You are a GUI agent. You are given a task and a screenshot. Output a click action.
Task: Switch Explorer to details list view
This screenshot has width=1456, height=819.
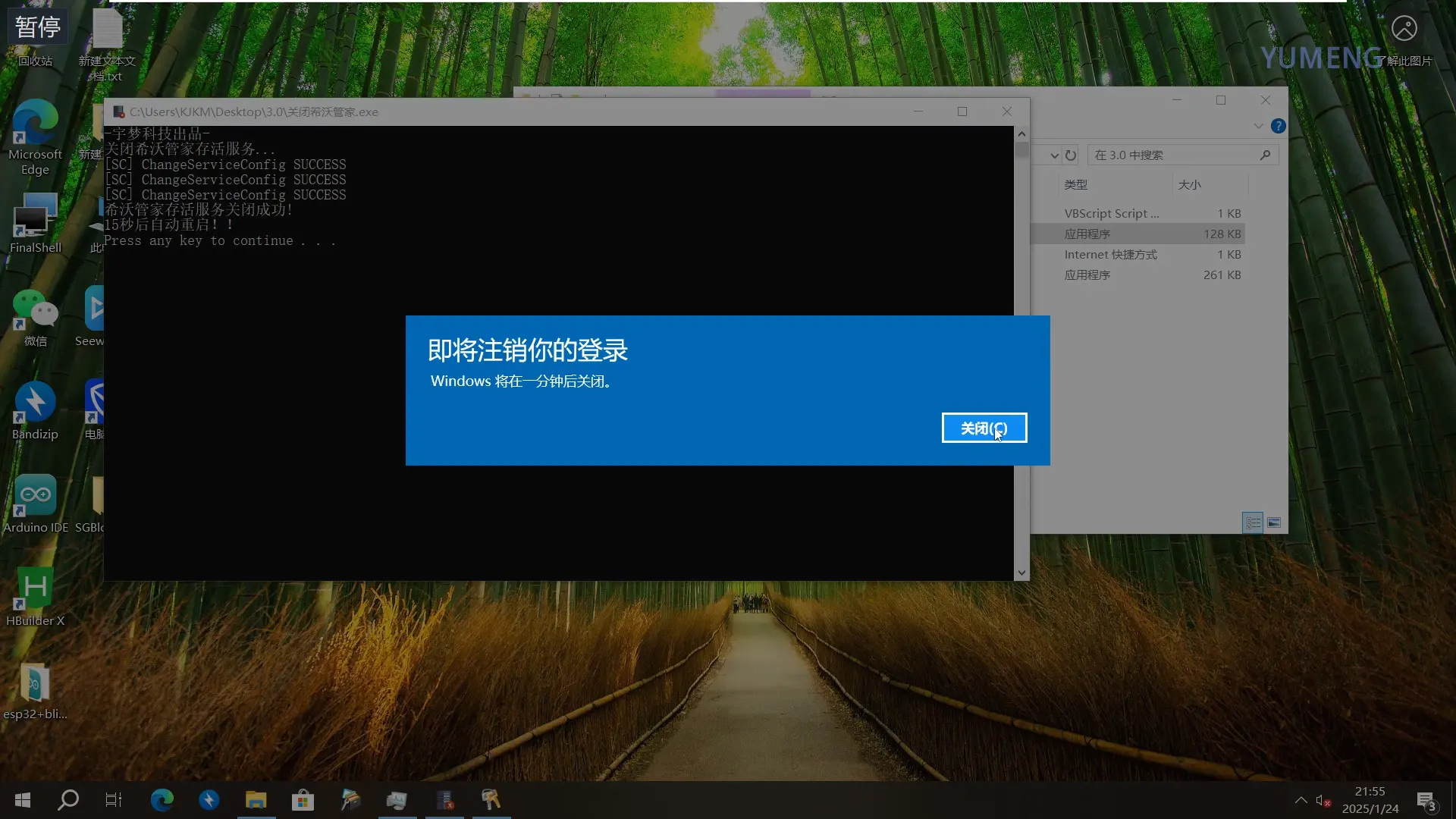point(1252,522)
